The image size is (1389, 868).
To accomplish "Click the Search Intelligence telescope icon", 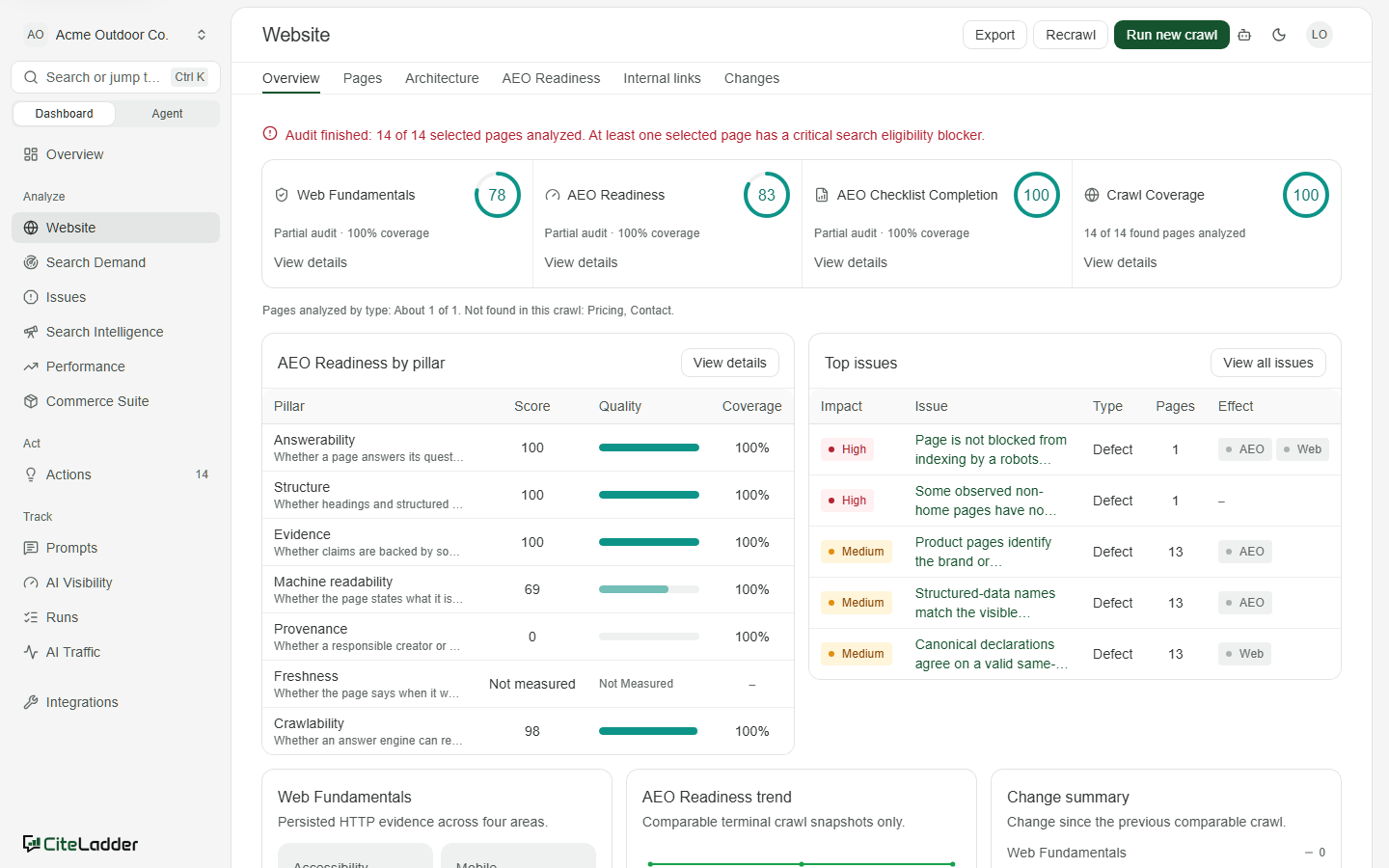I will [x=31, y=332].
